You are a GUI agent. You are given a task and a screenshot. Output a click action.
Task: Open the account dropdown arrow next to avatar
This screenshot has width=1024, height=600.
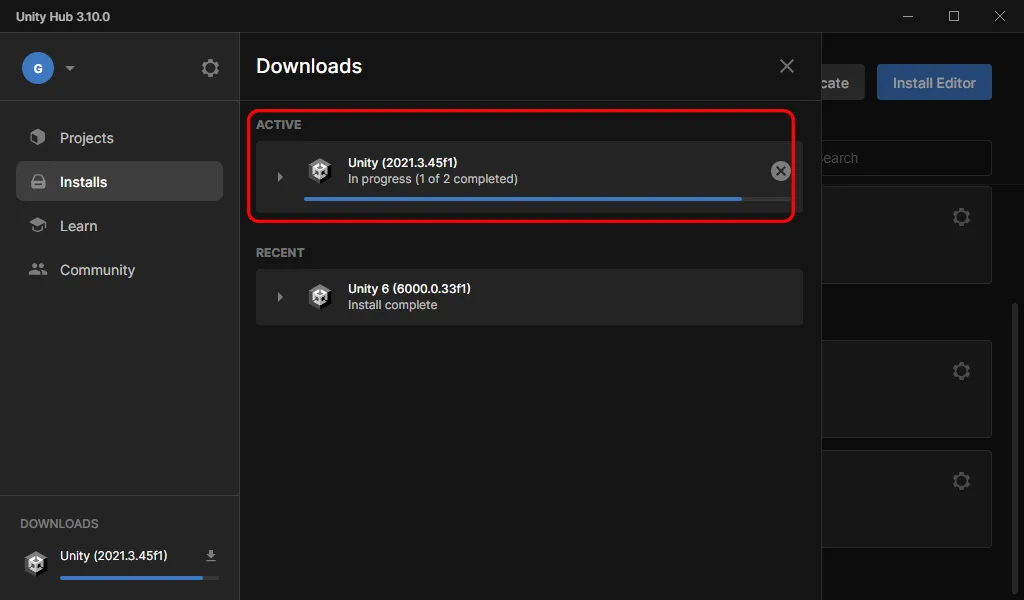click(70, 68)
